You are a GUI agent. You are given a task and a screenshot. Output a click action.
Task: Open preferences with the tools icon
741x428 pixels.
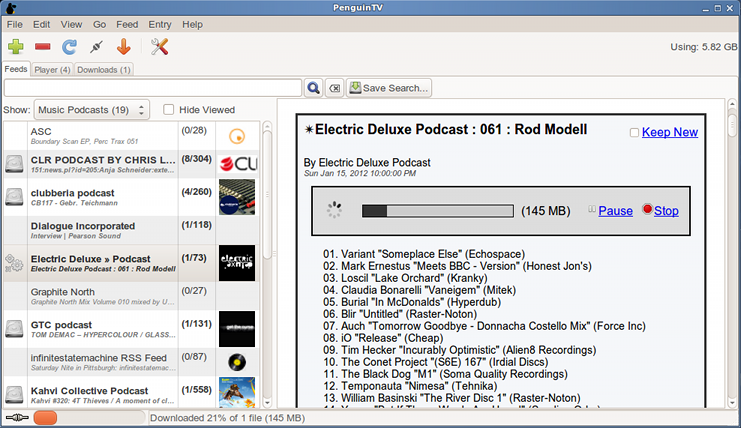pos(160,47)
